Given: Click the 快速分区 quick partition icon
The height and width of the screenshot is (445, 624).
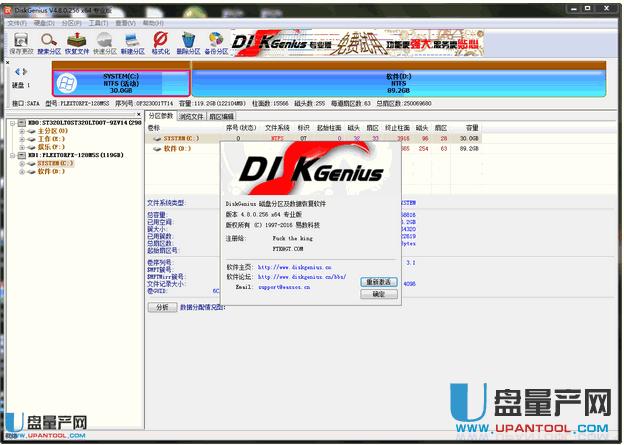Looking at the screenshot, I should click(104, 42).
